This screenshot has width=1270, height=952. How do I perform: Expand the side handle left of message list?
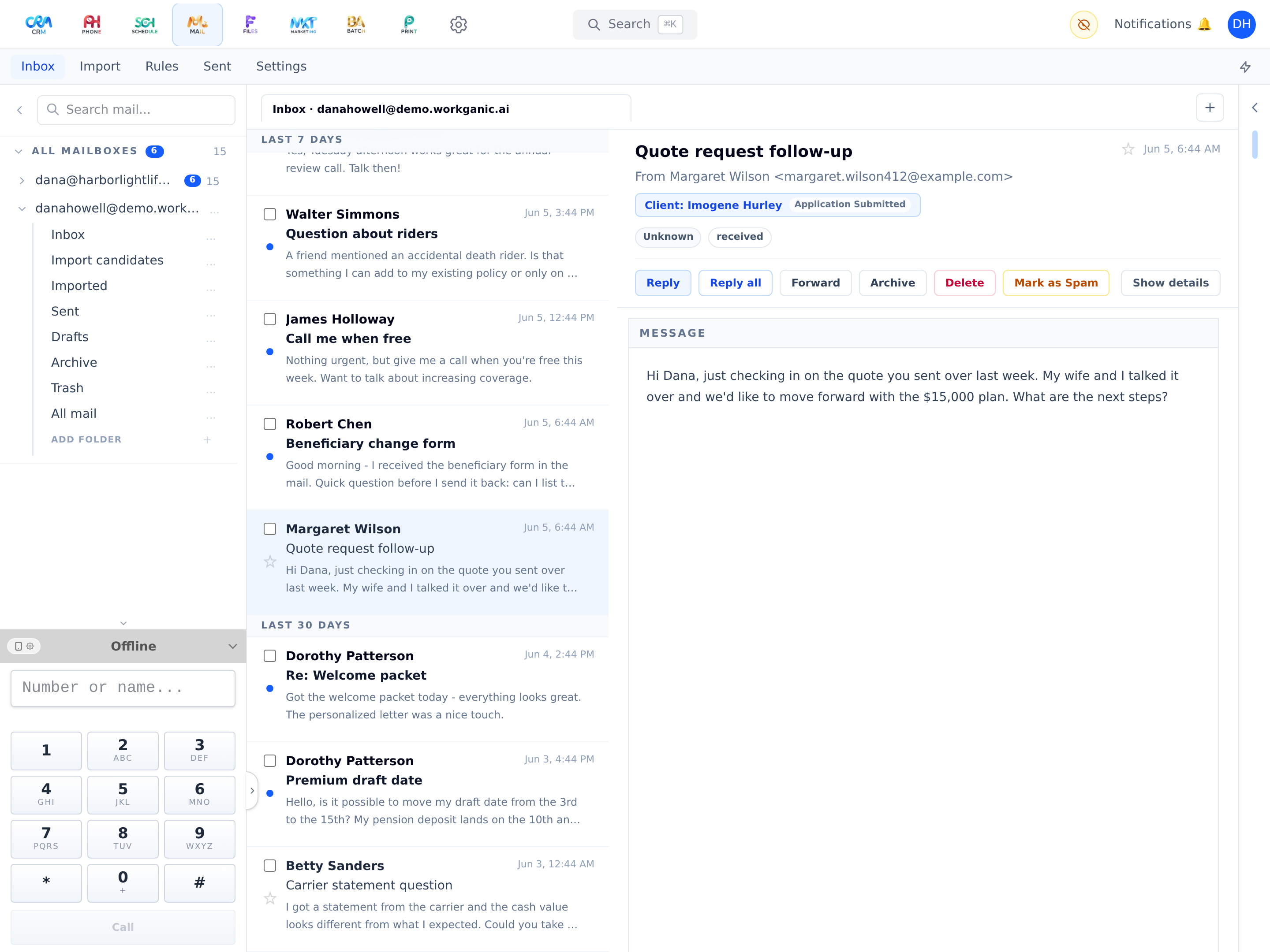[251, 791]
